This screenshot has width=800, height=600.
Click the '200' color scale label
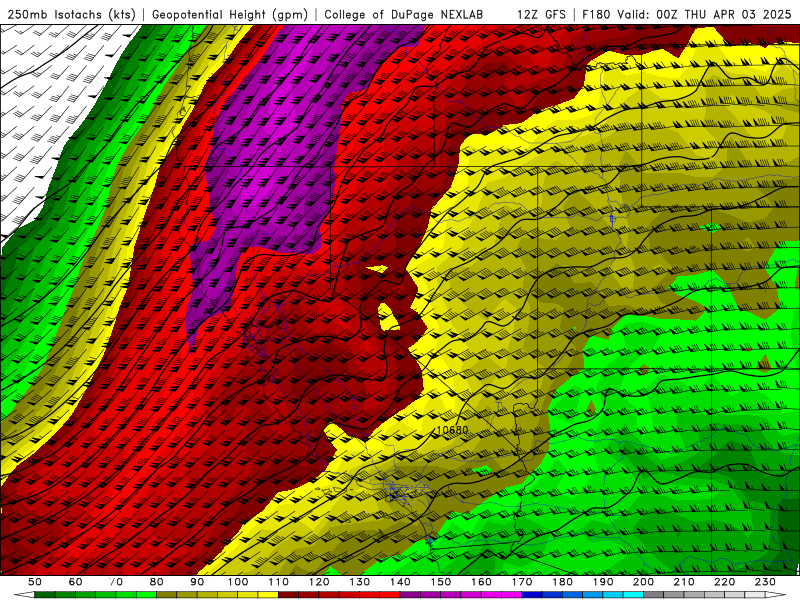coord(643,582)
